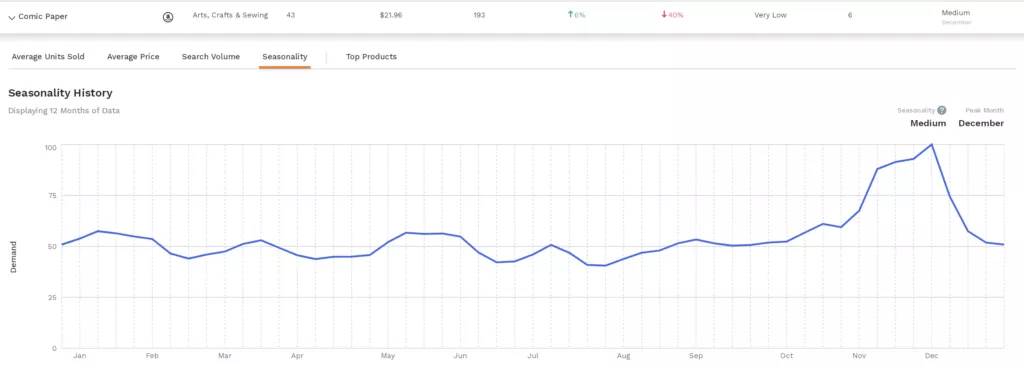Click the green up-arrow 6% trend indicator

pos(577,15)
